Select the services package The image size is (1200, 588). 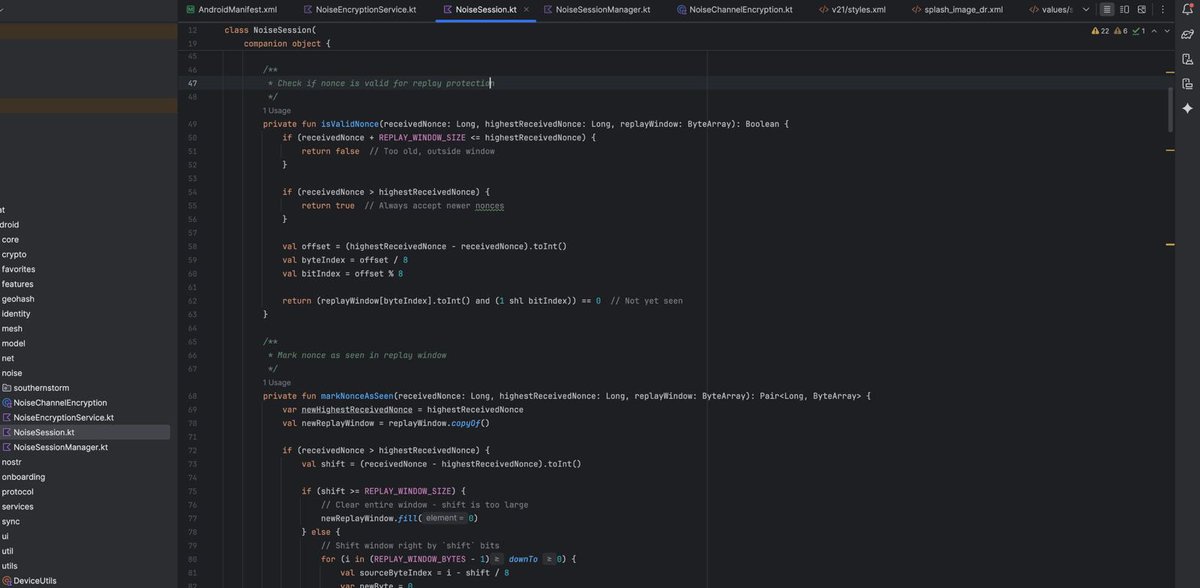[x=18, y=506]
